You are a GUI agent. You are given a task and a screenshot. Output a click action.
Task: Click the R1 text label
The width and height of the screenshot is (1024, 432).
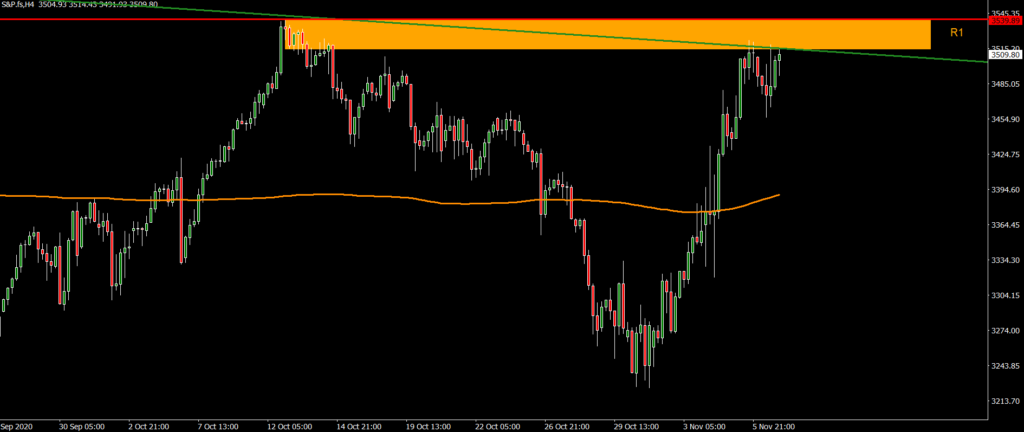tap(956, 33)
